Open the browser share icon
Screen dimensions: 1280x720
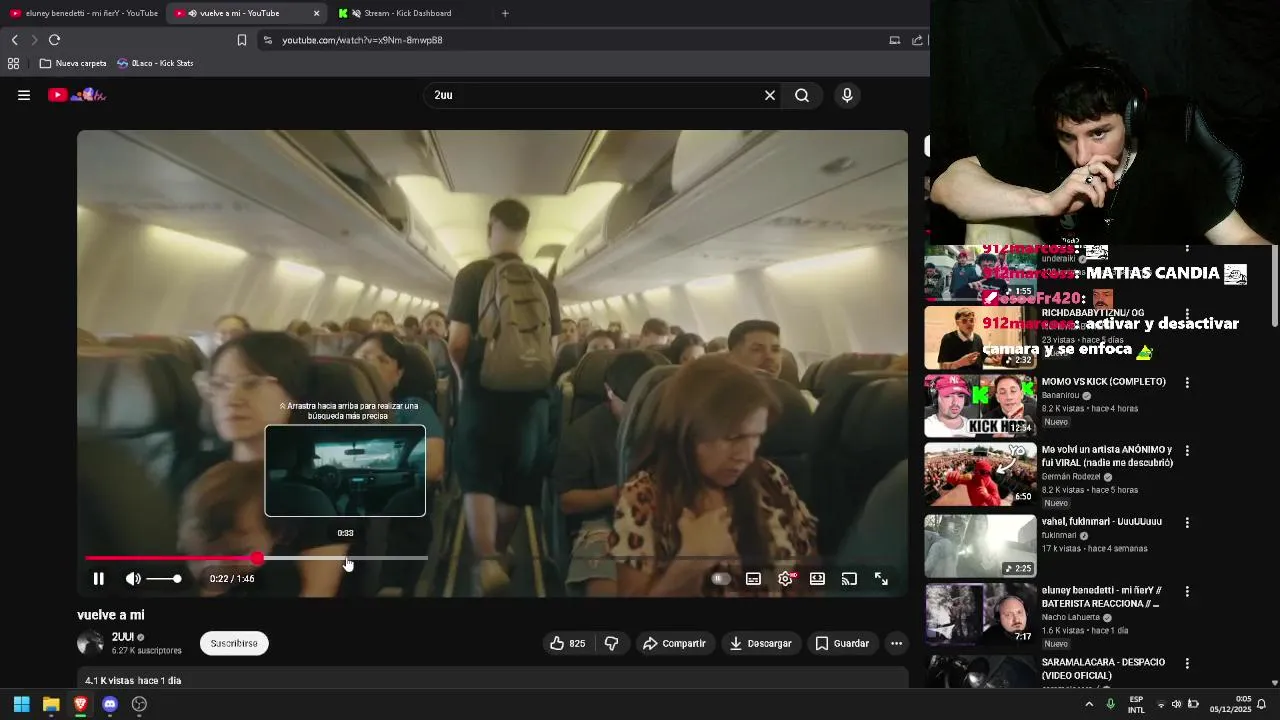coord(917,40)
